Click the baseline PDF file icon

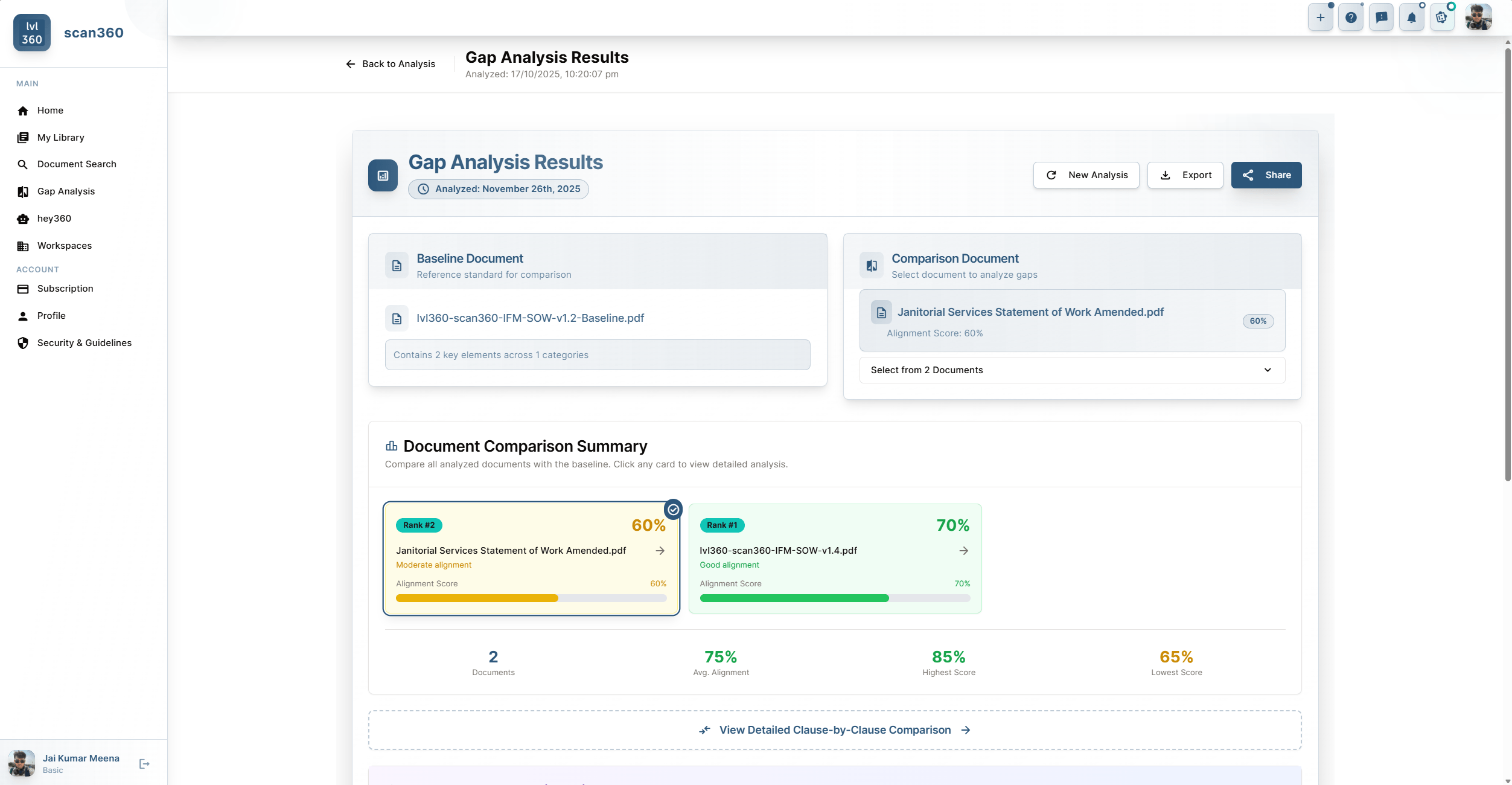coord(397,318)
